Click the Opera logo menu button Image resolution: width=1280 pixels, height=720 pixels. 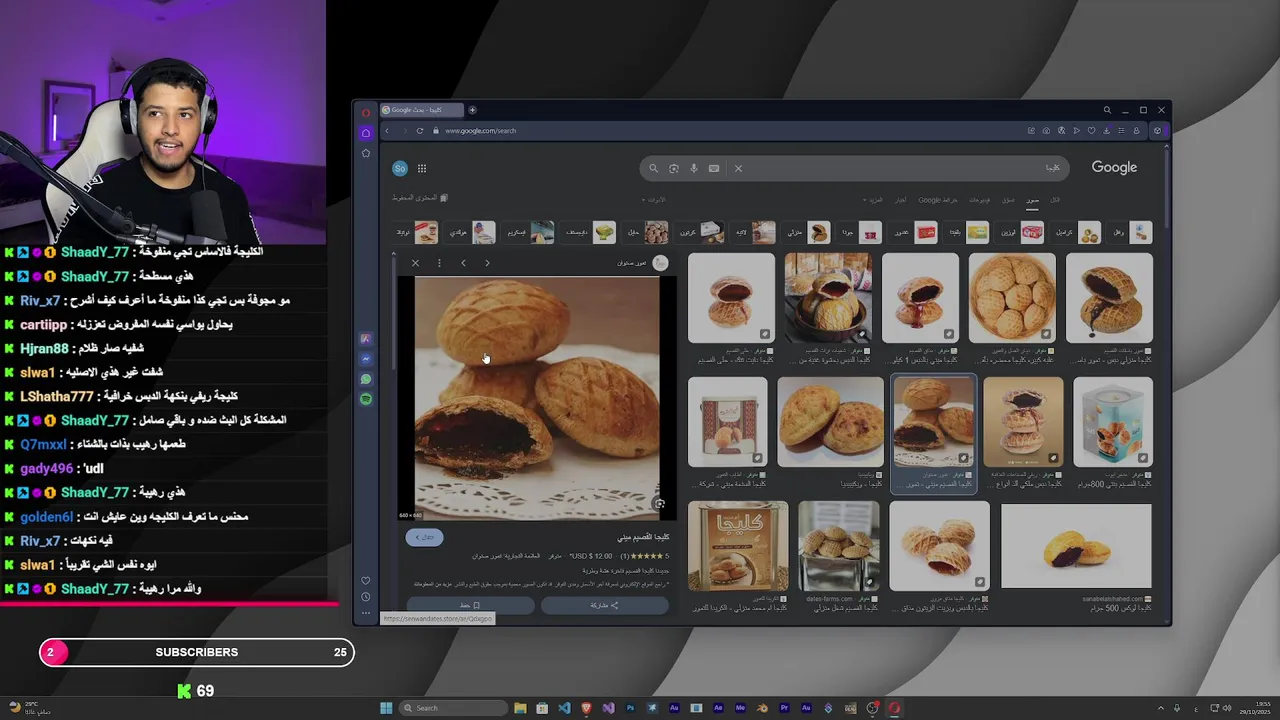click(366, 111)
